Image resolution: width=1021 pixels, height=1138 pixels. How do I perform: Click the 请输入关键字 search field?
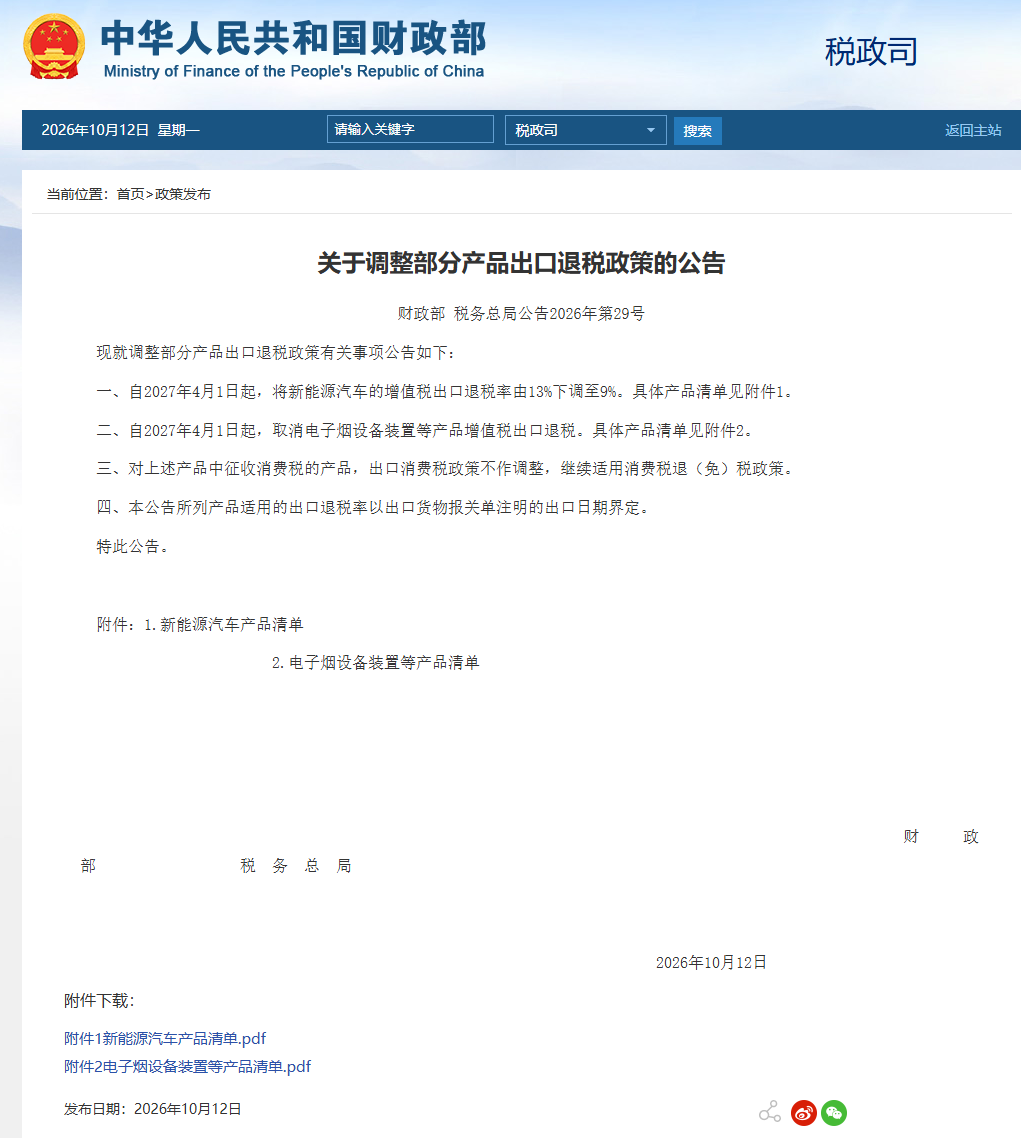pos(410,129)
